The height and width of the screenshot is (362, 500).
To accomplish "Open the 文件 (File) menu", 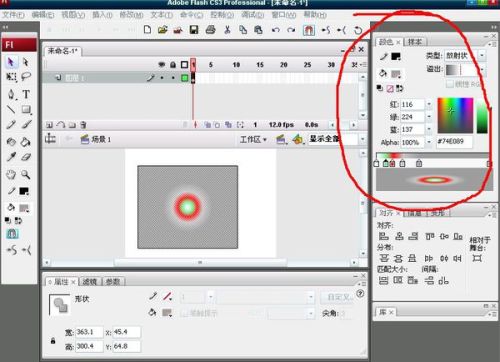I will point(14,15).
